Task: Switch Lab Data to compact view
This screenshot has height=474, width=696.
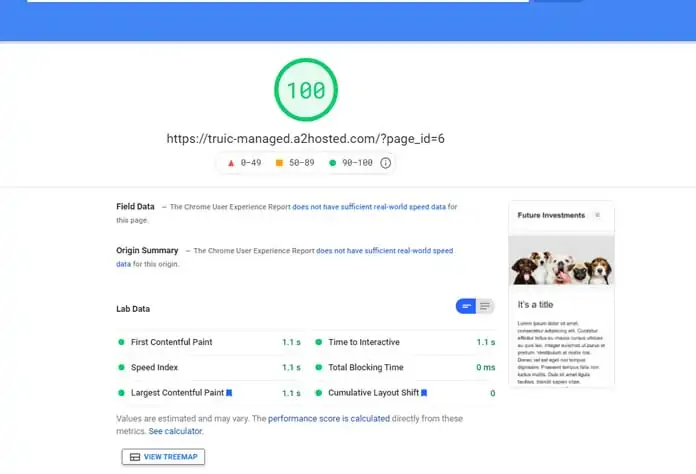Action: pos(466,306)
